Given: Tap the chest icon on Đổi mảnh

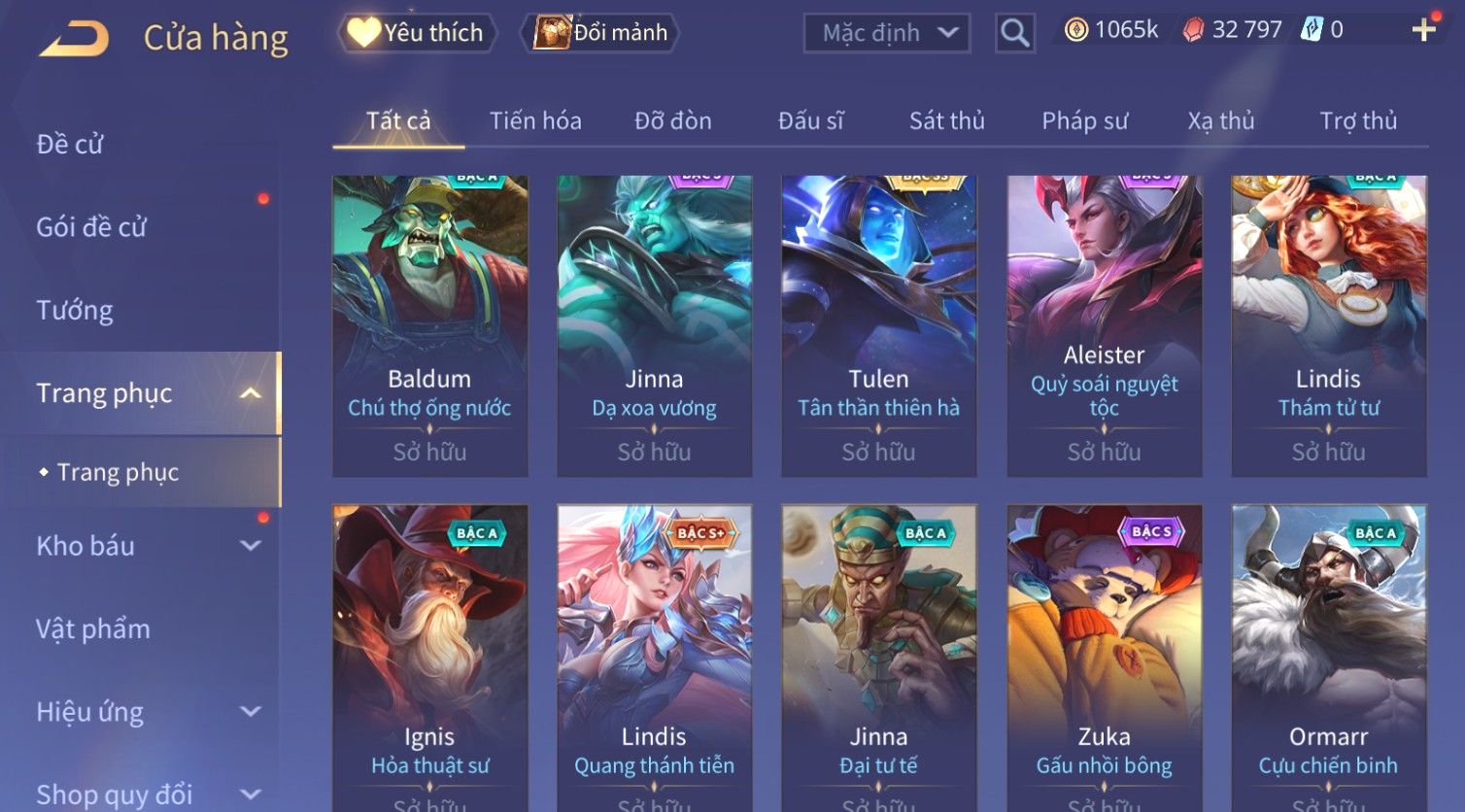Looking at the screenshot, I should 552,32.
